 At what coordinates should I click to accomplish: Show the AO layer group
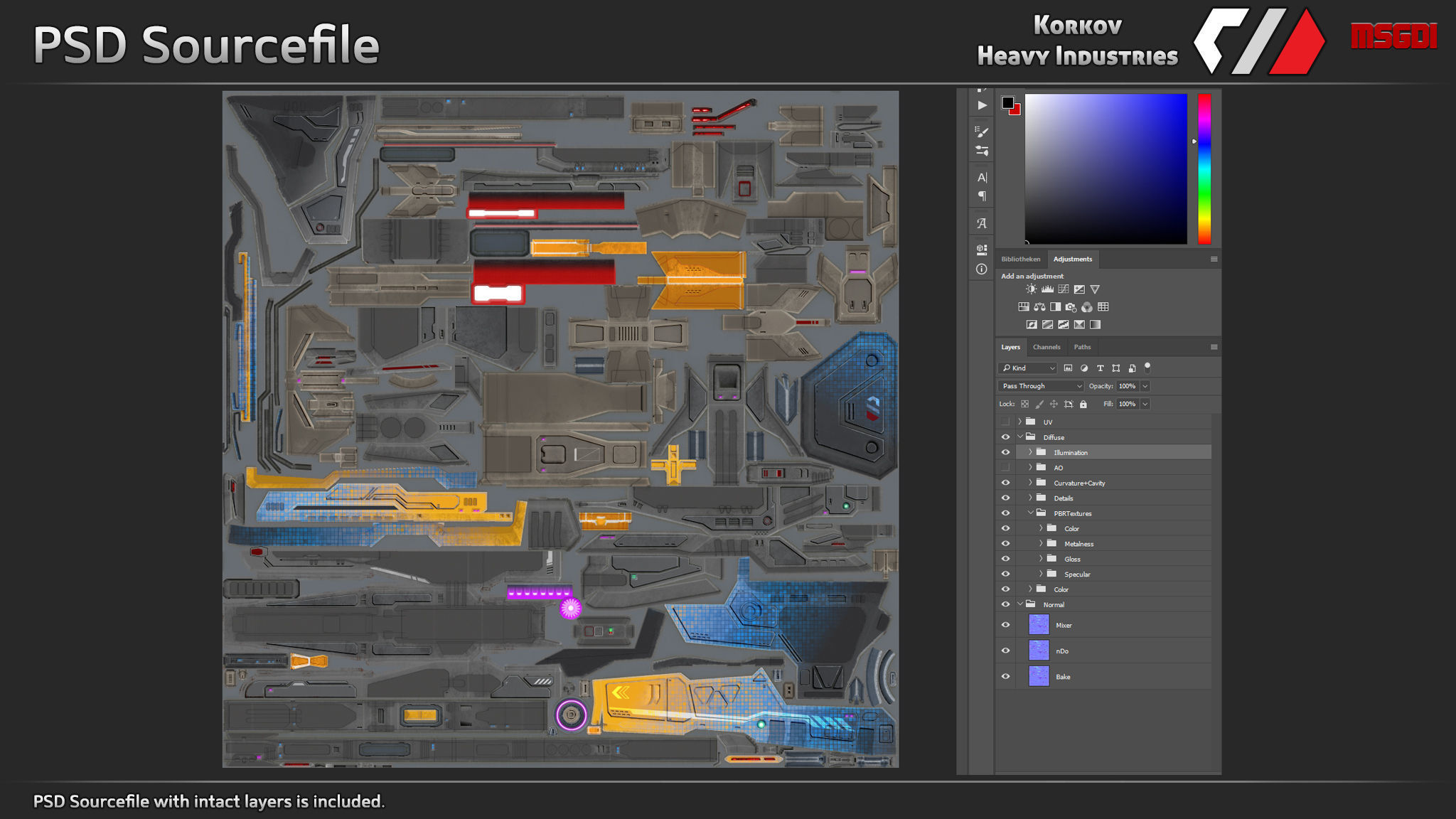point(1005,468)
